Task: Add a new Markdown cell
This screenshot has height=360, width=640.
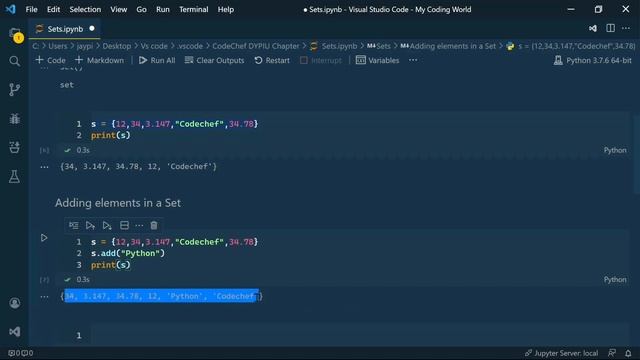Action: pos(99,60)
